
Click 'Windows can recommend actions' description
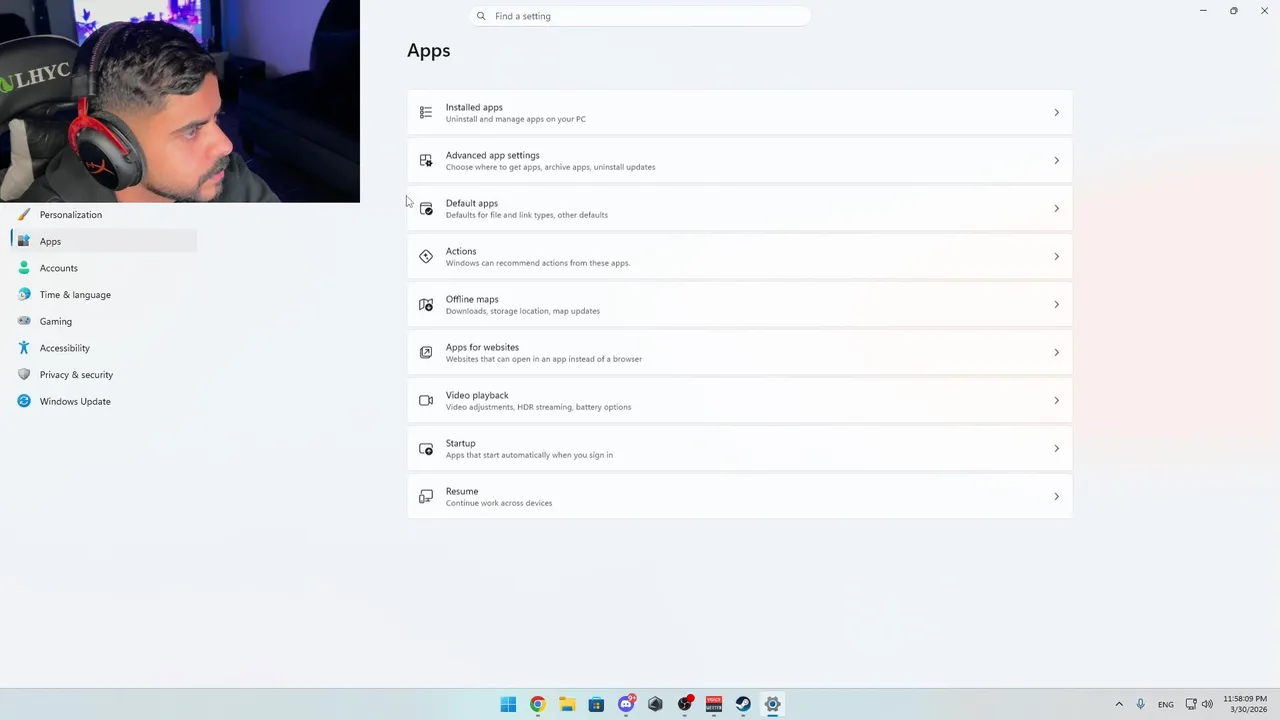[538, 263]
